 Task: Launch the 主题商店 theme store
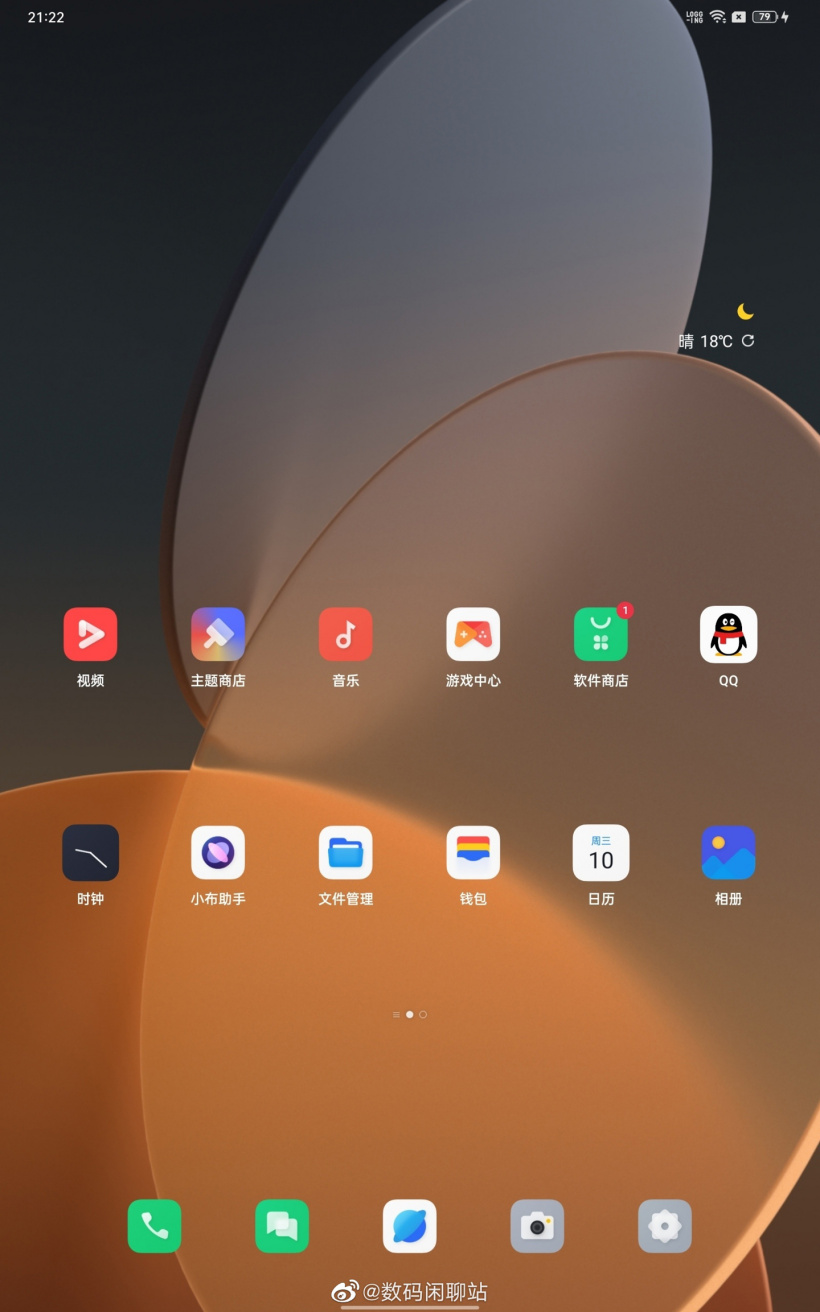(x=218, y=634)
